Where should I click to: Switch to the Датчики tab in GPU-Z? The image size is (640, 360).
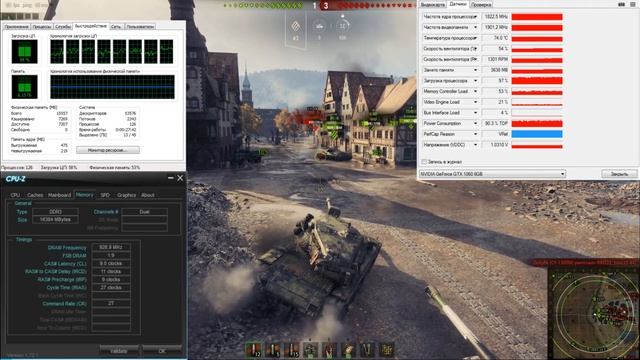tap(457, 4)
